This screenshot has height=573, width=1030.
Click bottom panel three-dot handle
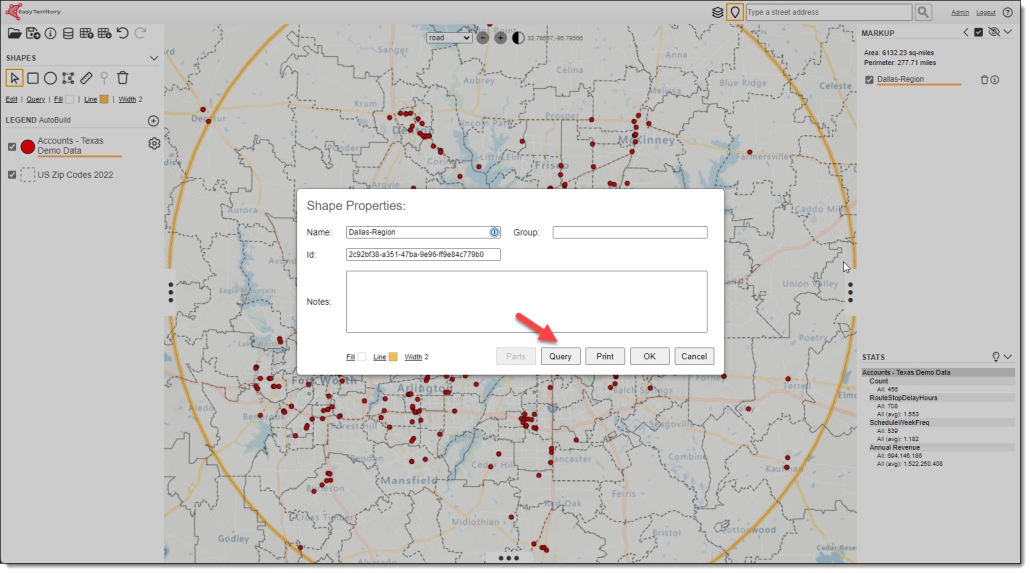[x=508, y=559]
